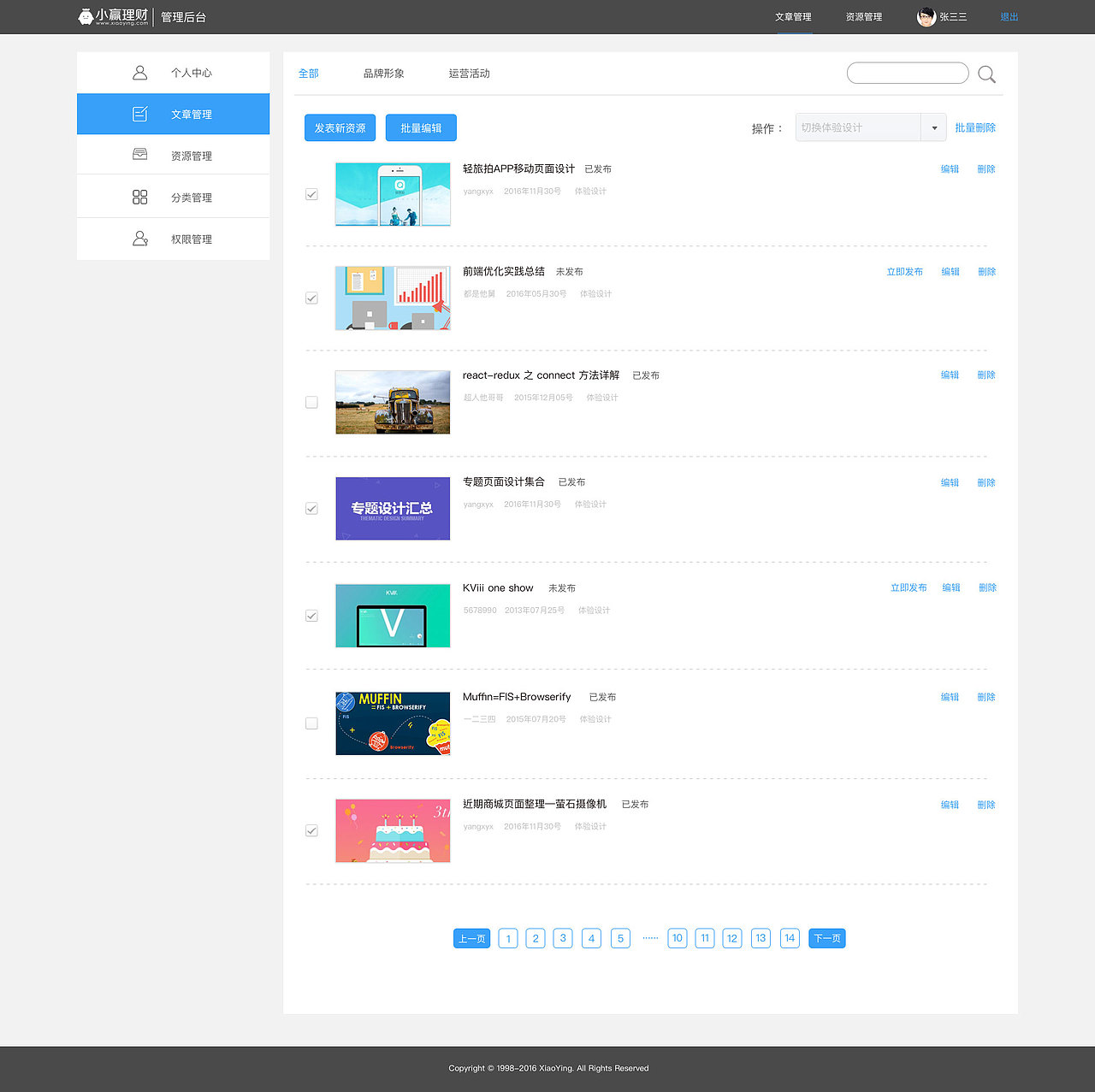Go to page 3
Screen dimensions: 1095x1092
point(563,938)
